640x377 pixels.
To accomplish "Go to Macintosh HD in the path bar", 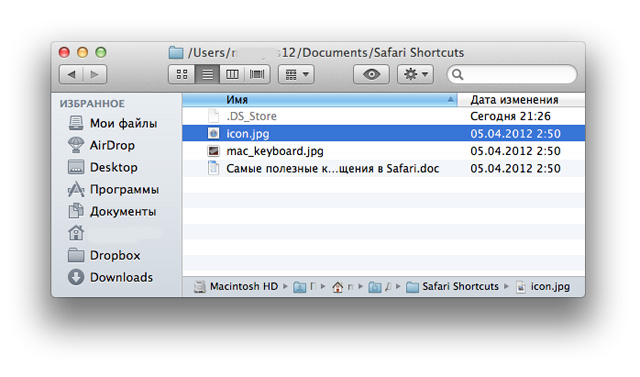I will (x=236, y=286).
